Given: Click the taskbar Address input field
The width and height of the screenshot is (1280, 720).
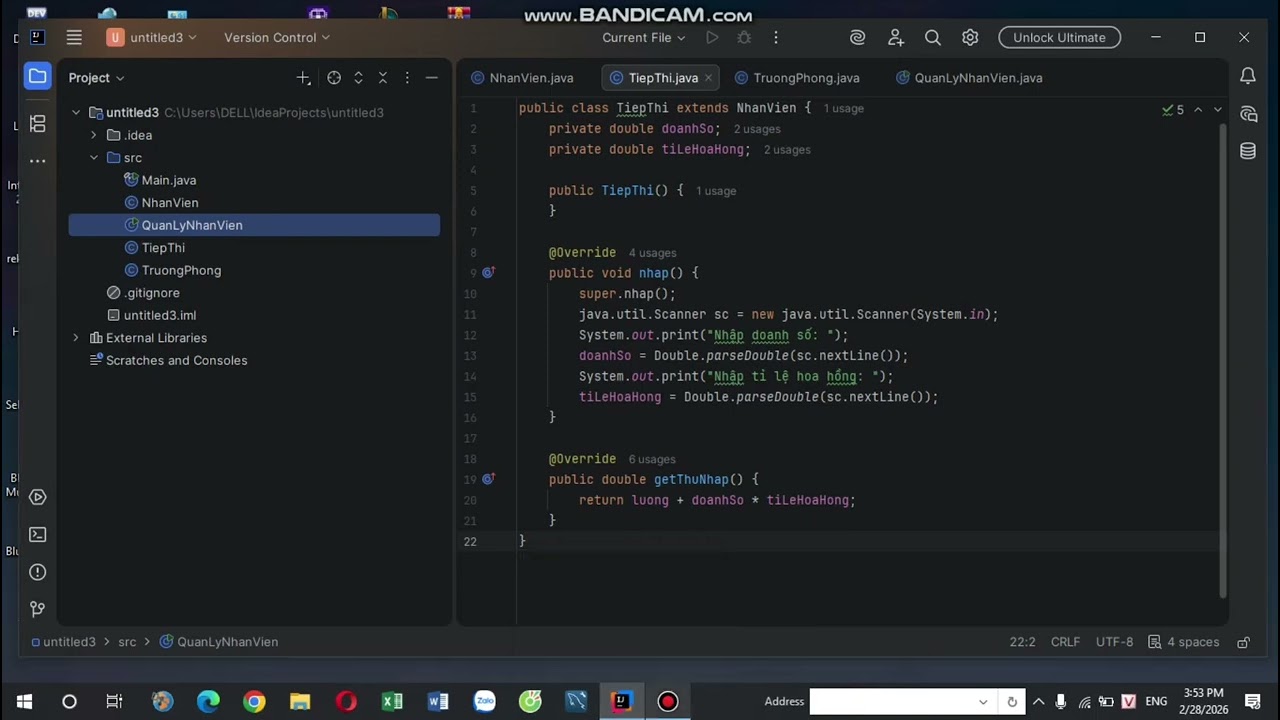Looking at the screenshot, I should tap(902, 701).
